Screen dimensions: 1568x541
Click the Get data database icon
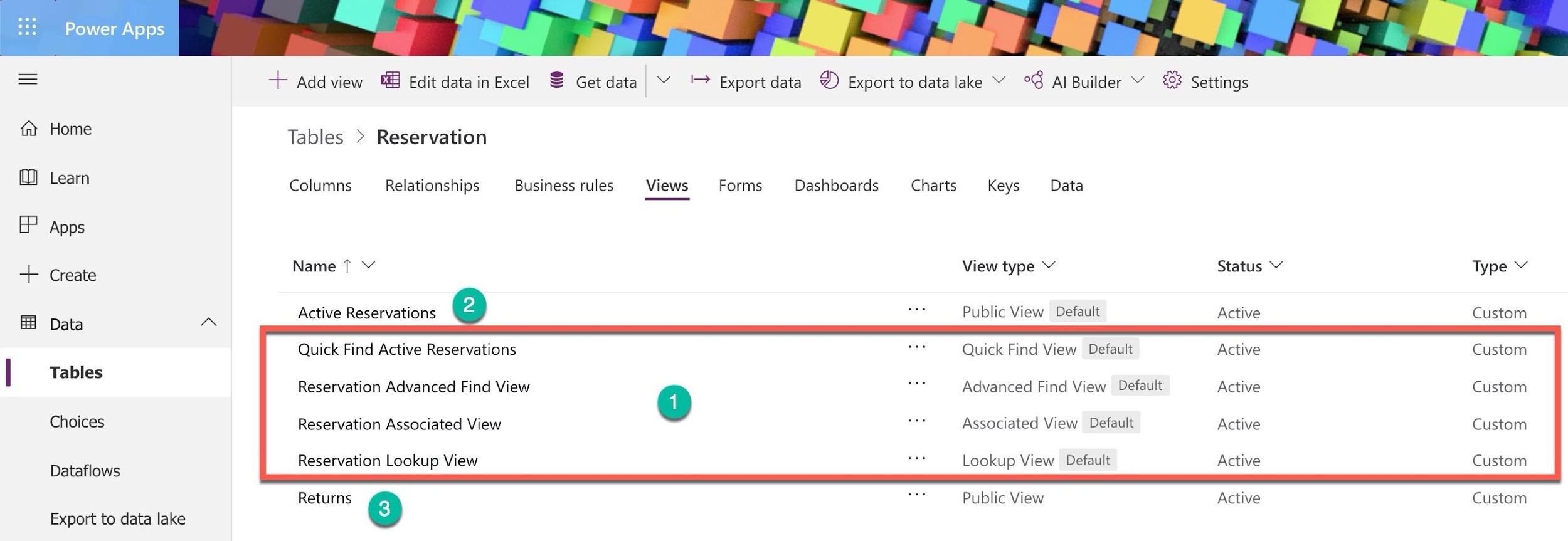[x=556, y=81]
